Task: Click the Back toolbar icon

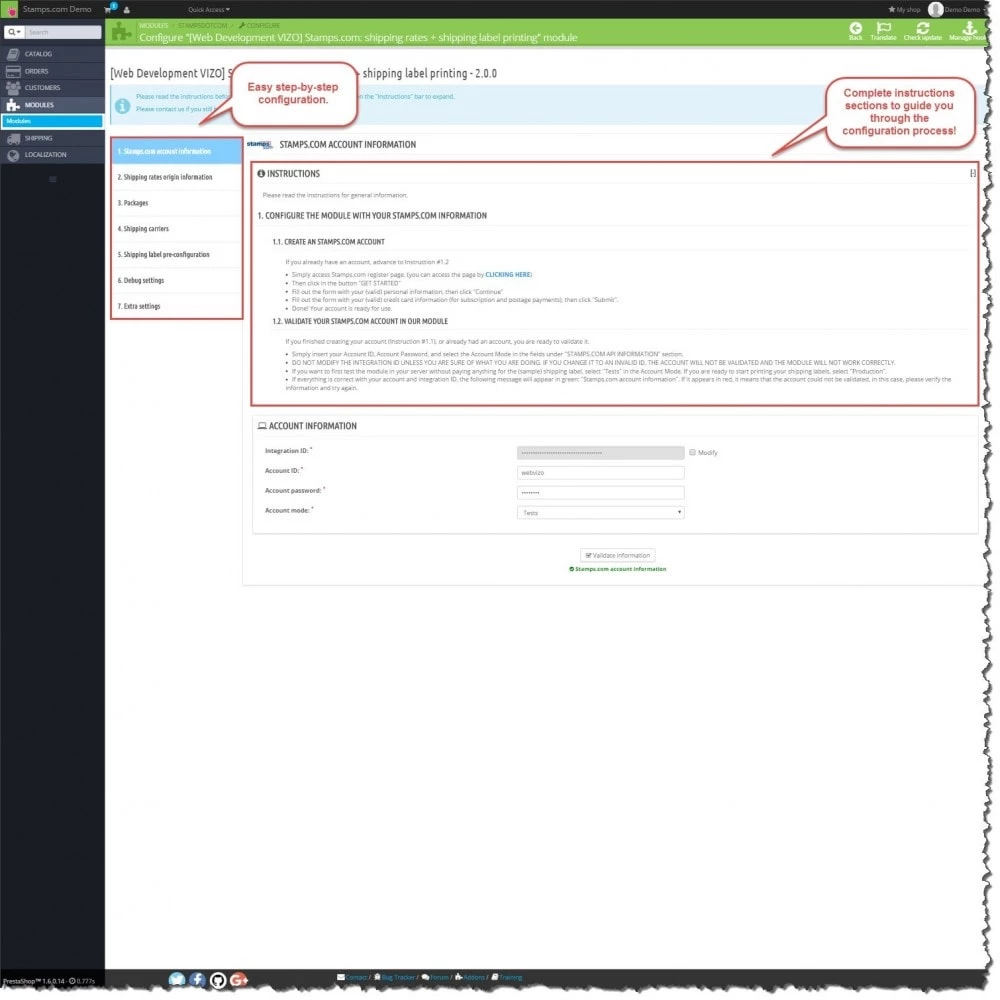Action: pos(855,31)
